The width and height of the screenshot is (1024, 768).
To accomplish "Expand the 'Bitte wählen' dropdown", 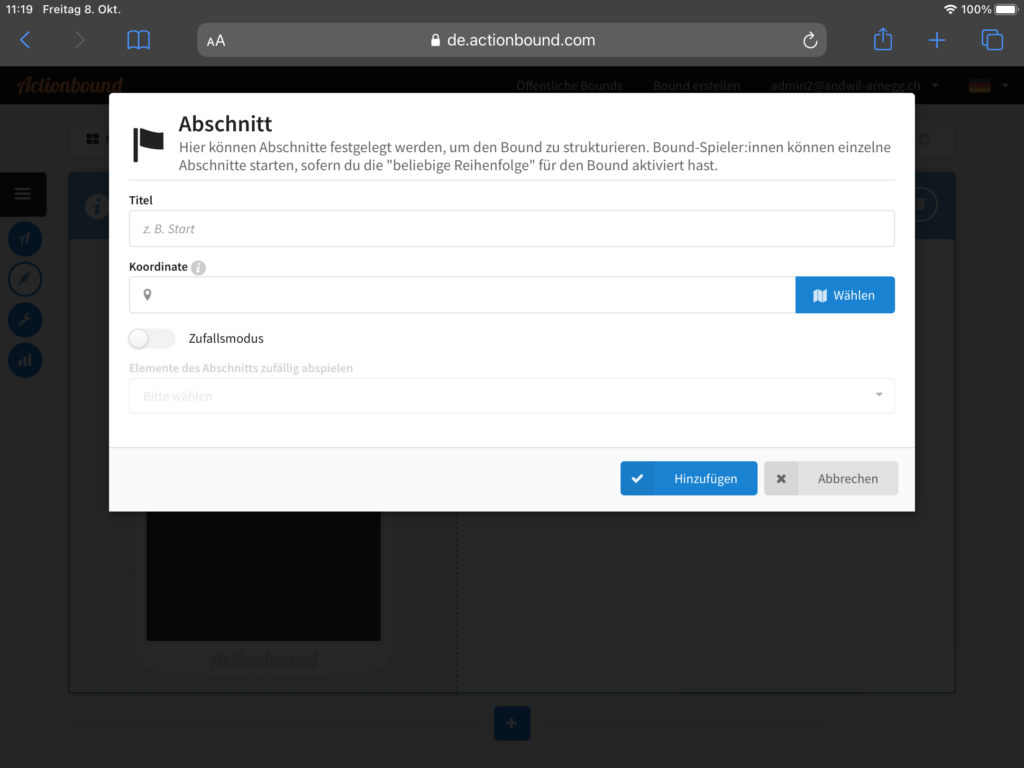I will (511, 396).
